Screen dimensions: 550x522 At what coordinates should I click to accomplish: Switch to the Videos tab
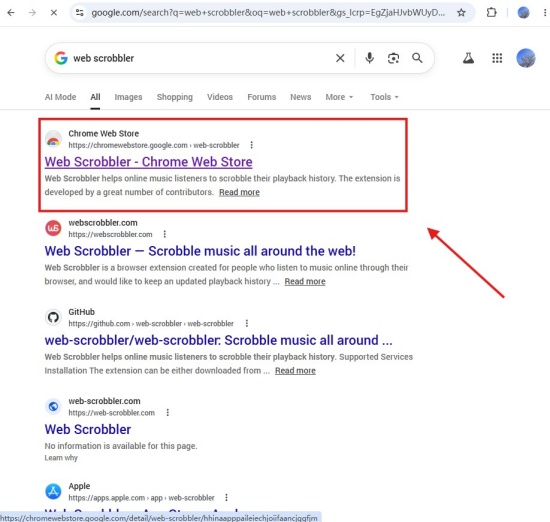tap(220, 97)
